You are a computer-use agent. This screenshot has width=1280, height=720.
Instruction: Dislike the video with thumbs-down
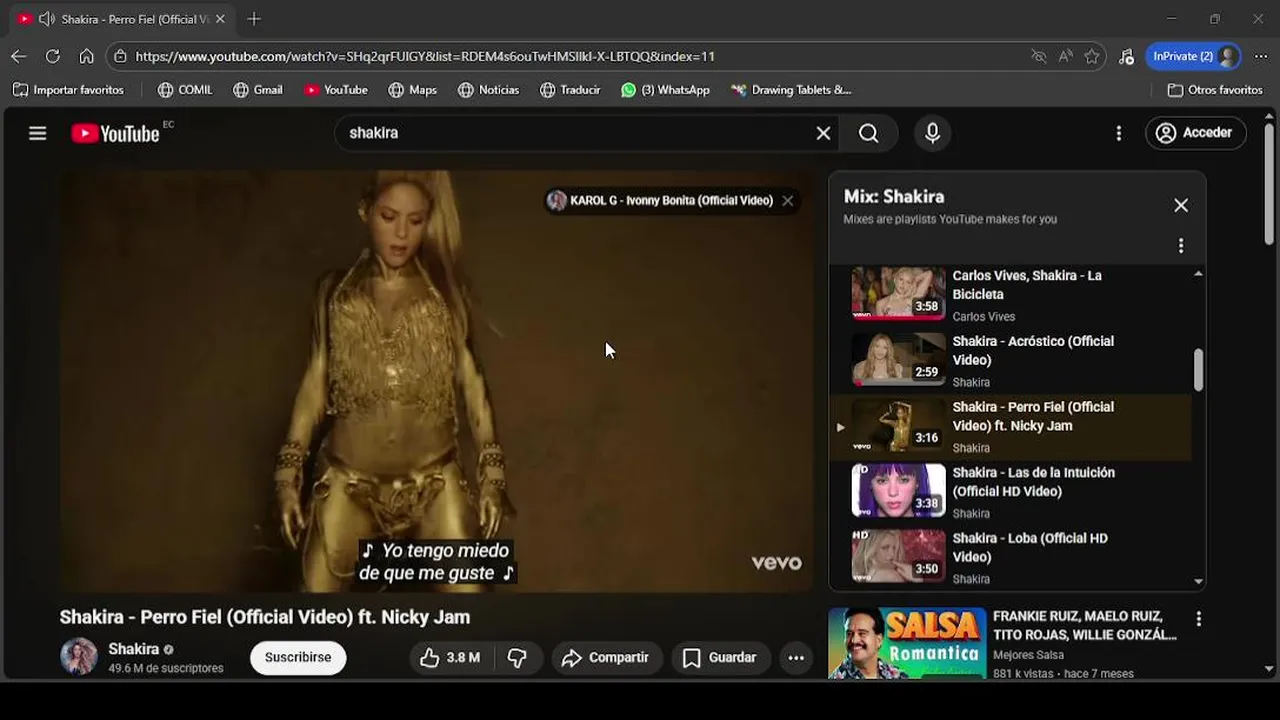pos(517,657)
